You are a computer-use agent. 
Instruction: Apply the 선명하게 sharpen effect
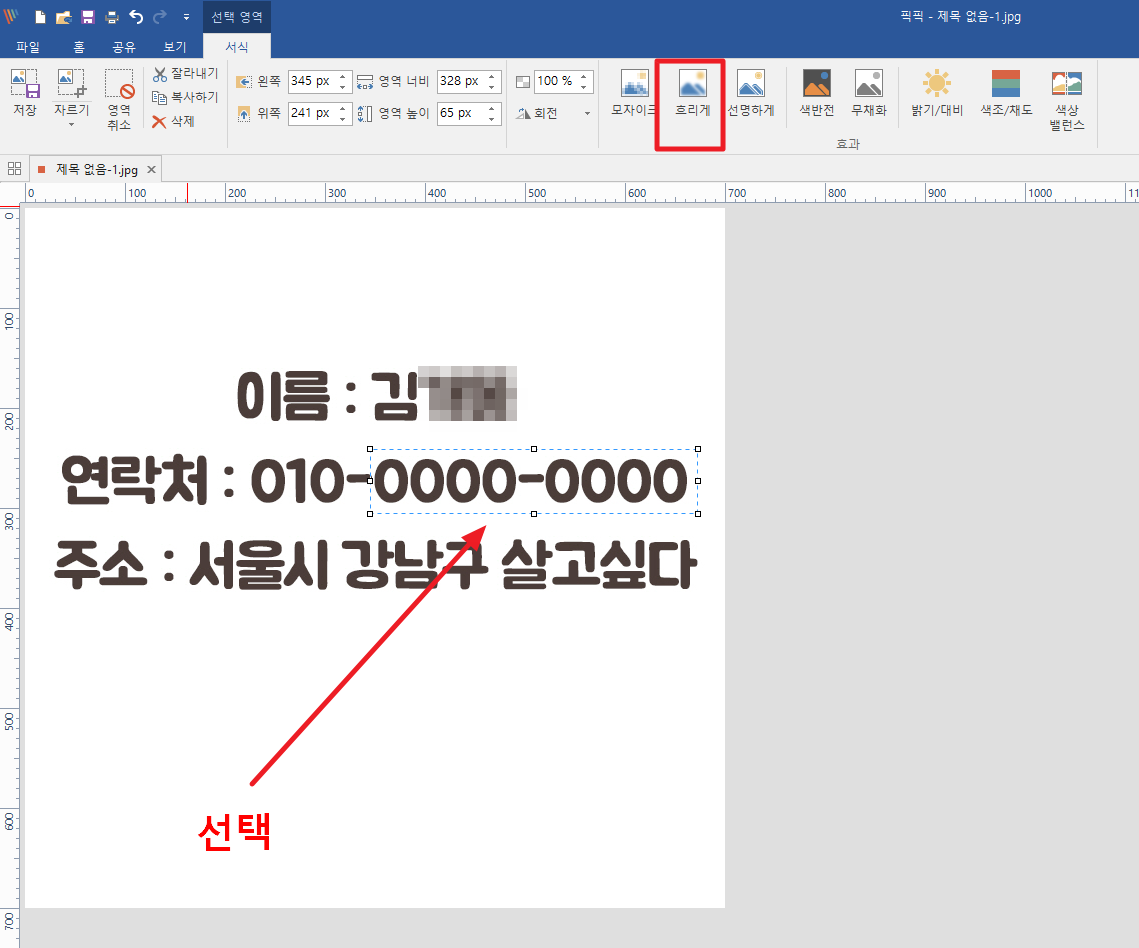tap(751, 93)
